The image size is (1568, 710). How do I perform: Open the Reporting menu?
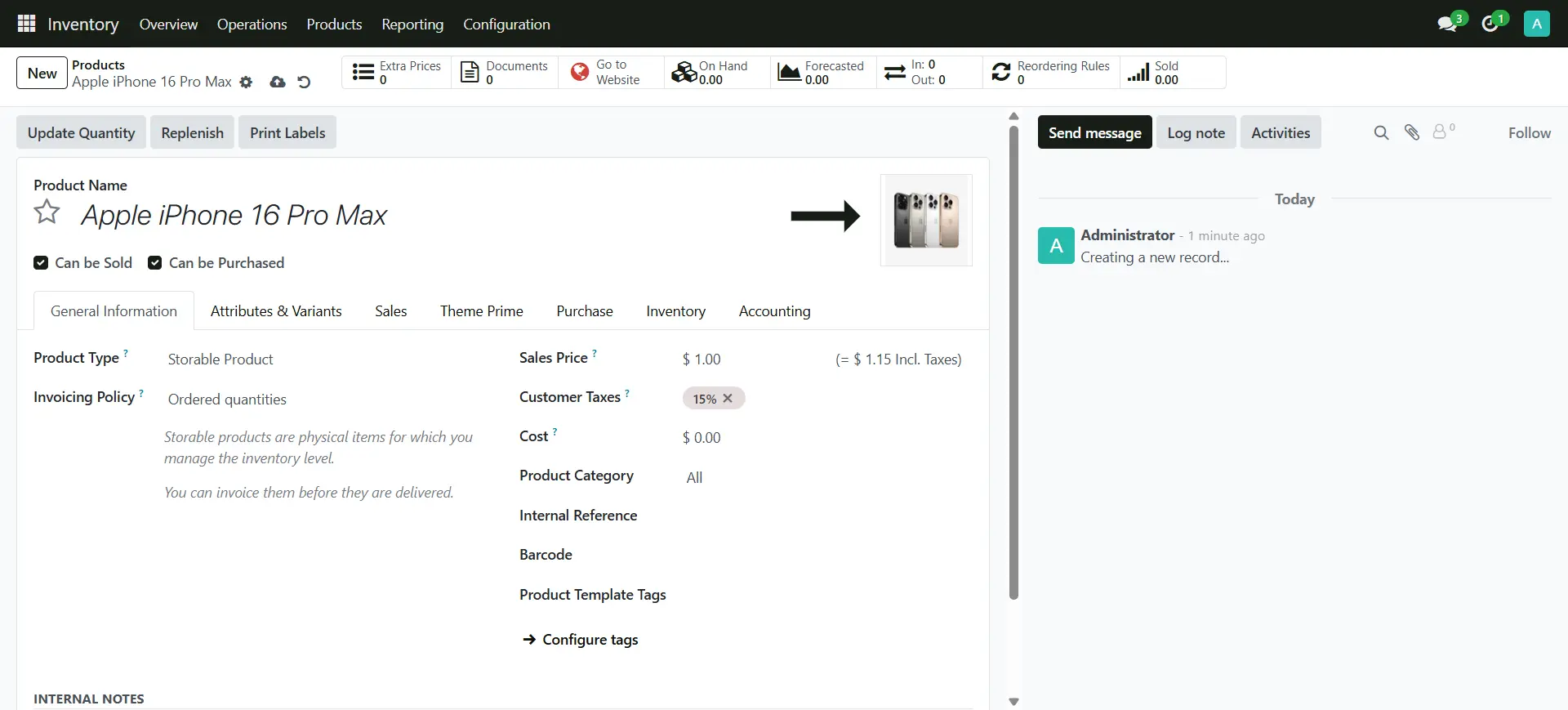click(x=412, y=25)
